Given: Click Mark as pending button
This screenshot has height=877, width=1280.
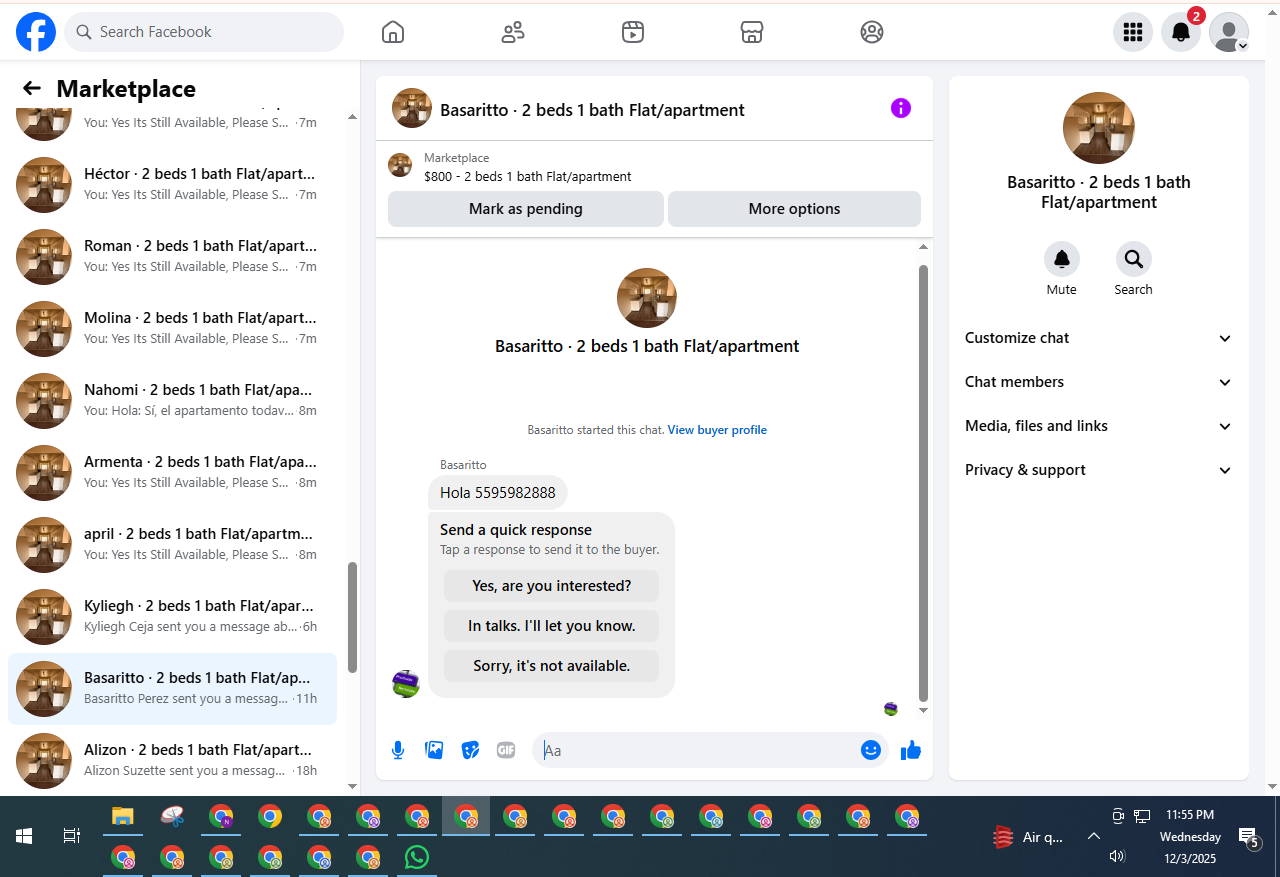Looking at the screenshot, I should [526, 209].
